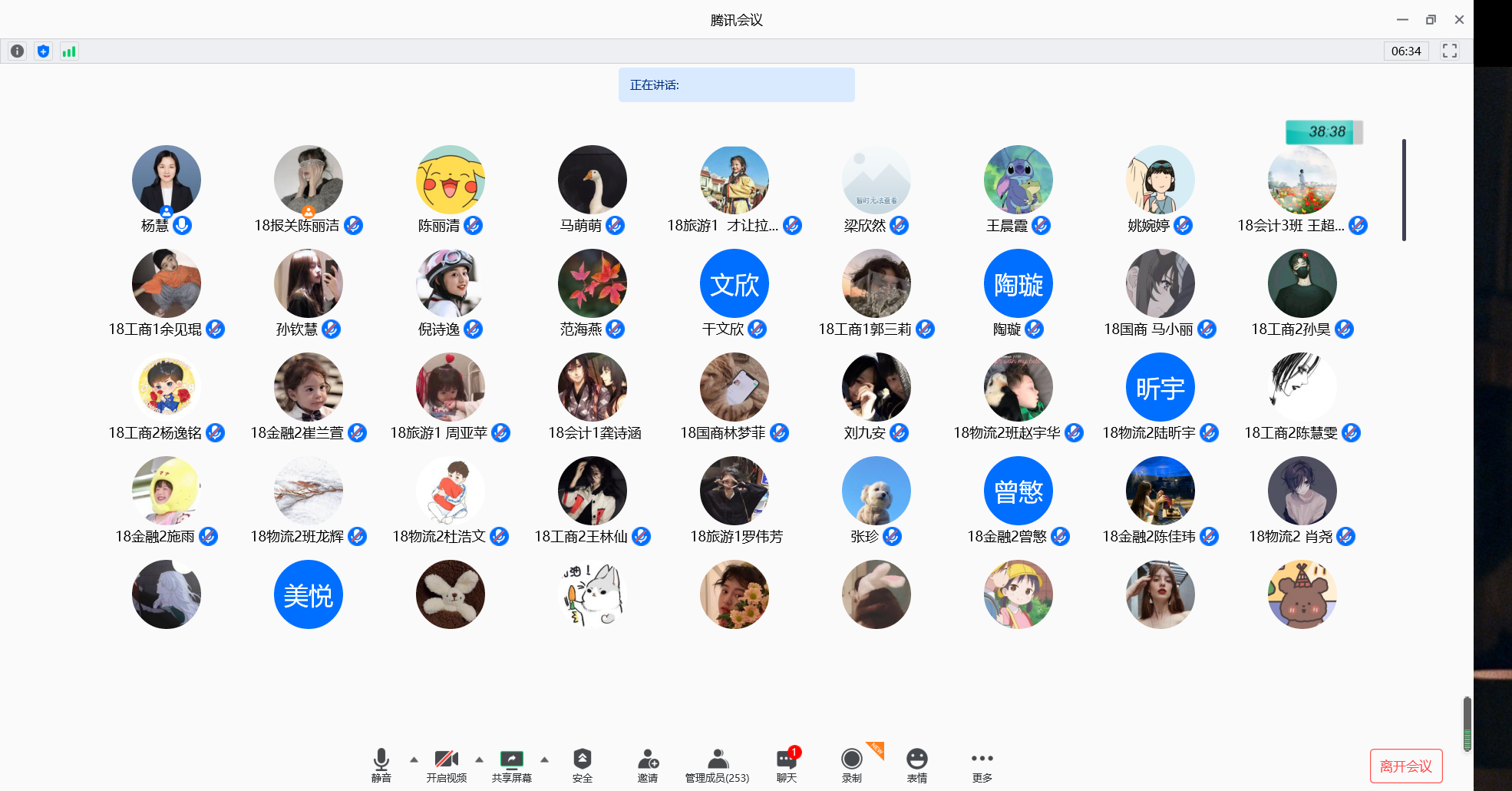Check the network signal strength icon
This screenshot has width=1512, height=791.
click(x=69, y=51)
